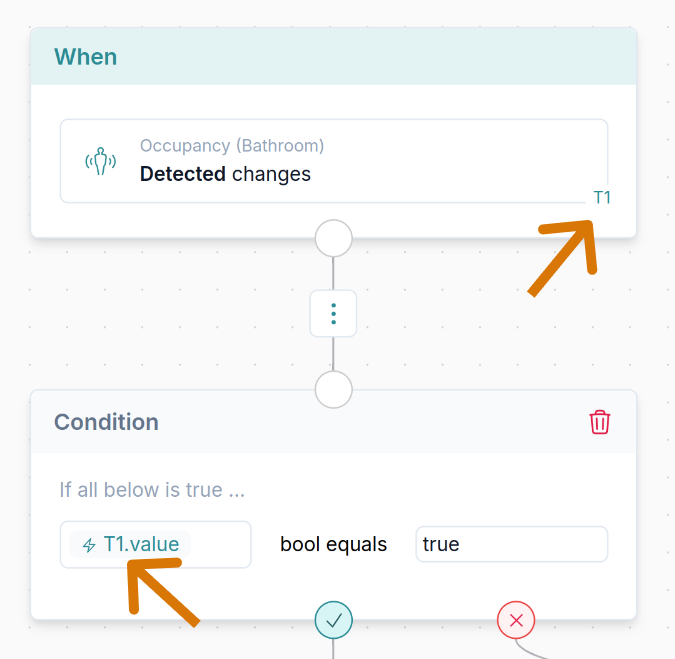
Task: Delete the Condition block with trash icon
Action: coord(599,422)
